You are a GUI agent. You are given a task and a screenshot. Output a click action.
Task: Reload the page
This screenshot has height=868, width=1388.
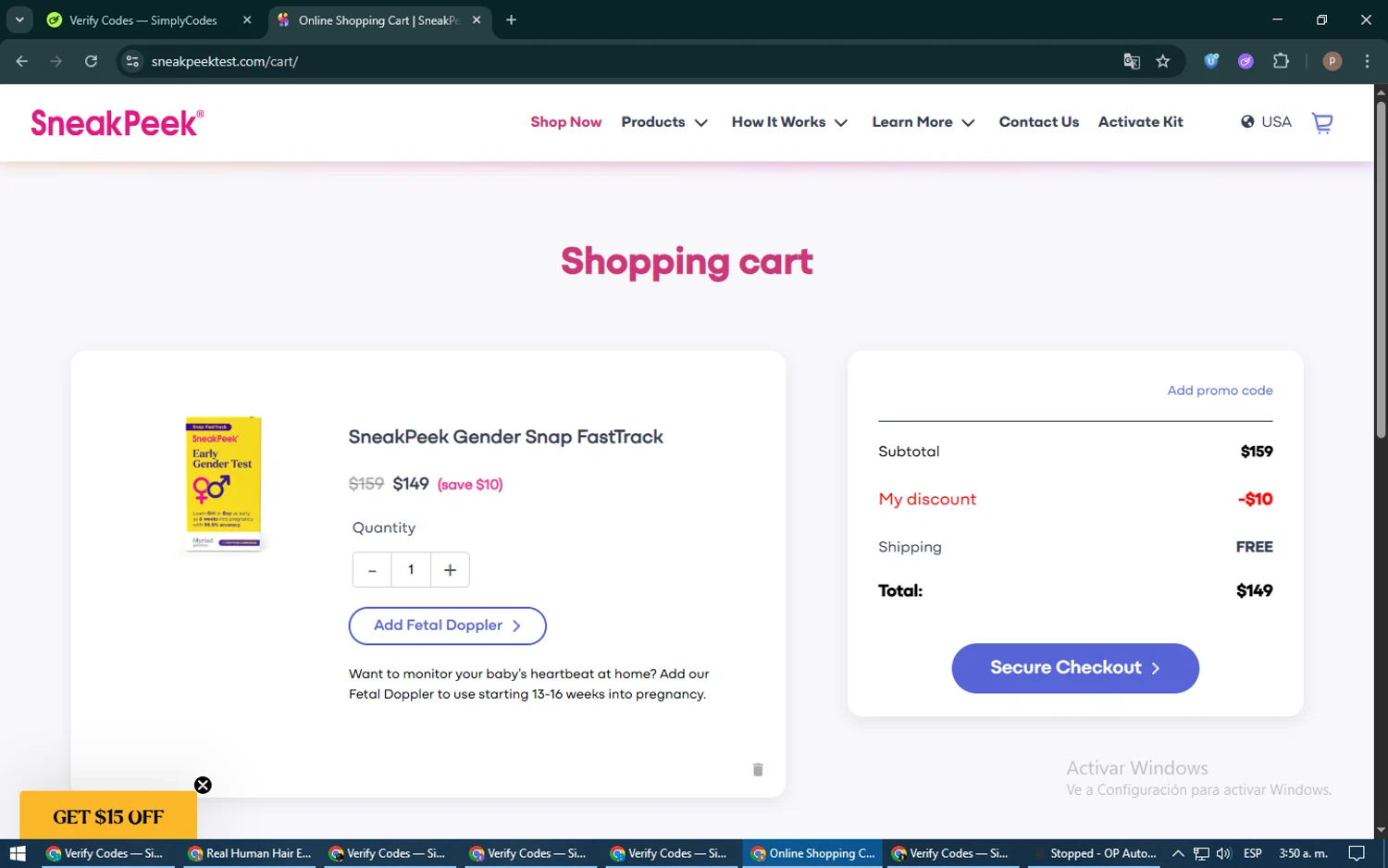[91, 61]
